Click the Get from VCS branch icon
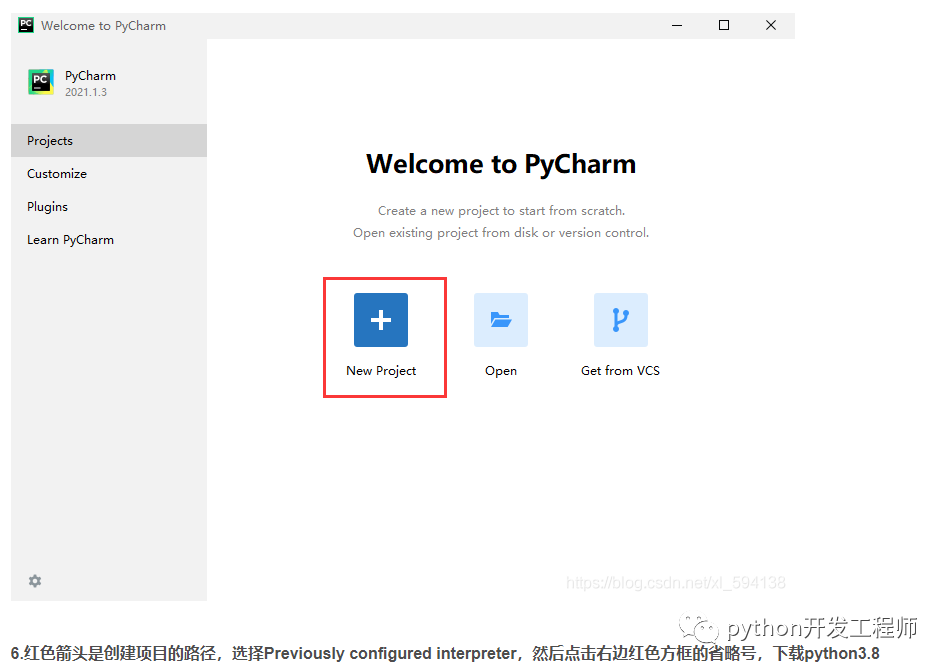The image size is (948, 671). pyautogui.click(x=620, y=320)
